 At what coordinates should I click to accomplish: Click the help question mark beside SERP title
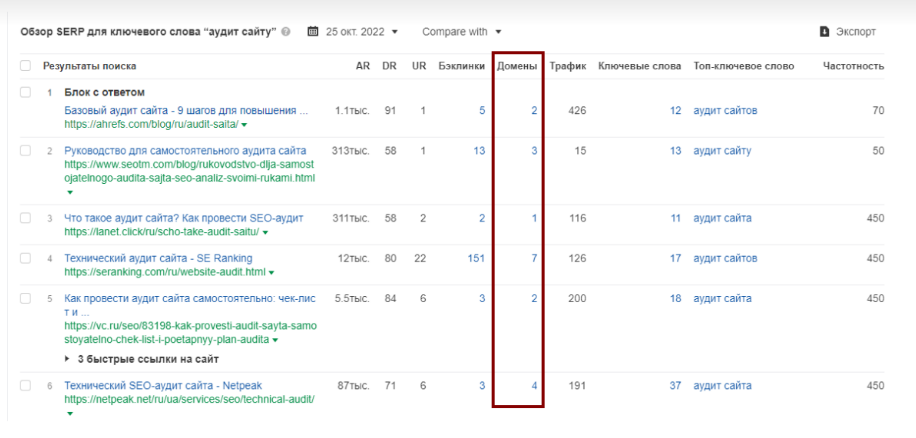287,32
